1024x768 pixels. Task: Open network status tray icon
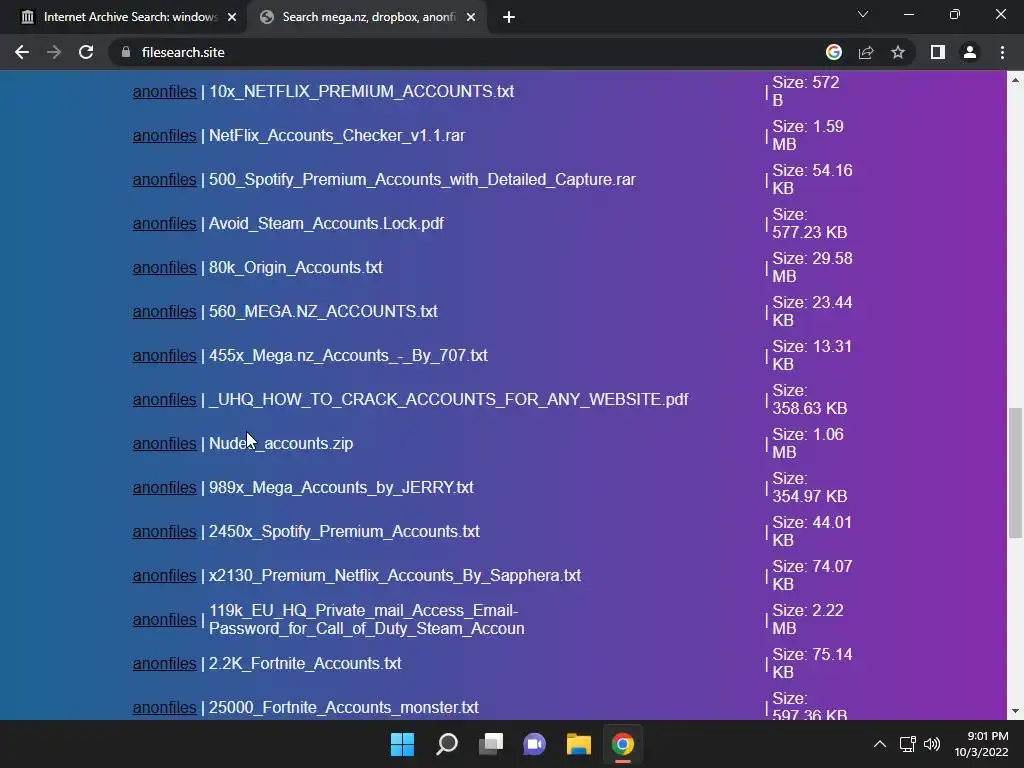click(907, 744)
